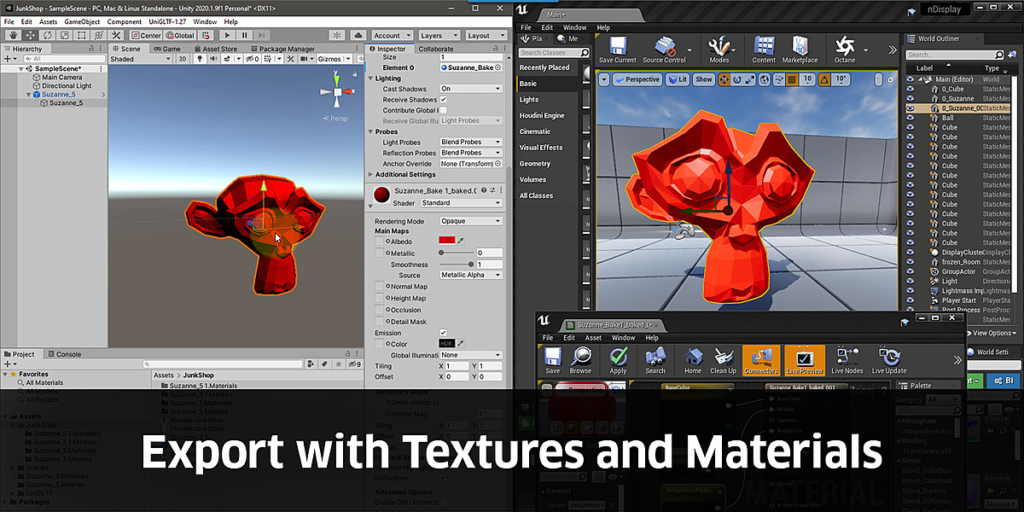Uncheck the Receive Shadows checkbox
This screenshot has width=1024, height=512.
click(444, 100)
